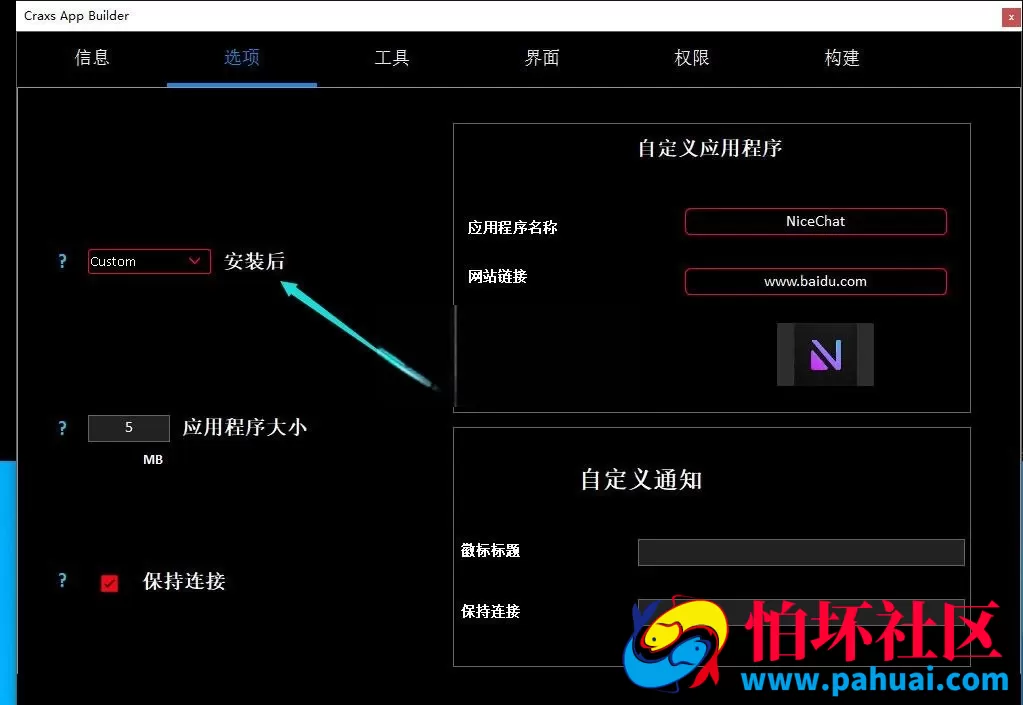The width and height of the screenshot is (1023, 705).
Task: Click the 保持连接 notification text field
Action: coord(800,611)
